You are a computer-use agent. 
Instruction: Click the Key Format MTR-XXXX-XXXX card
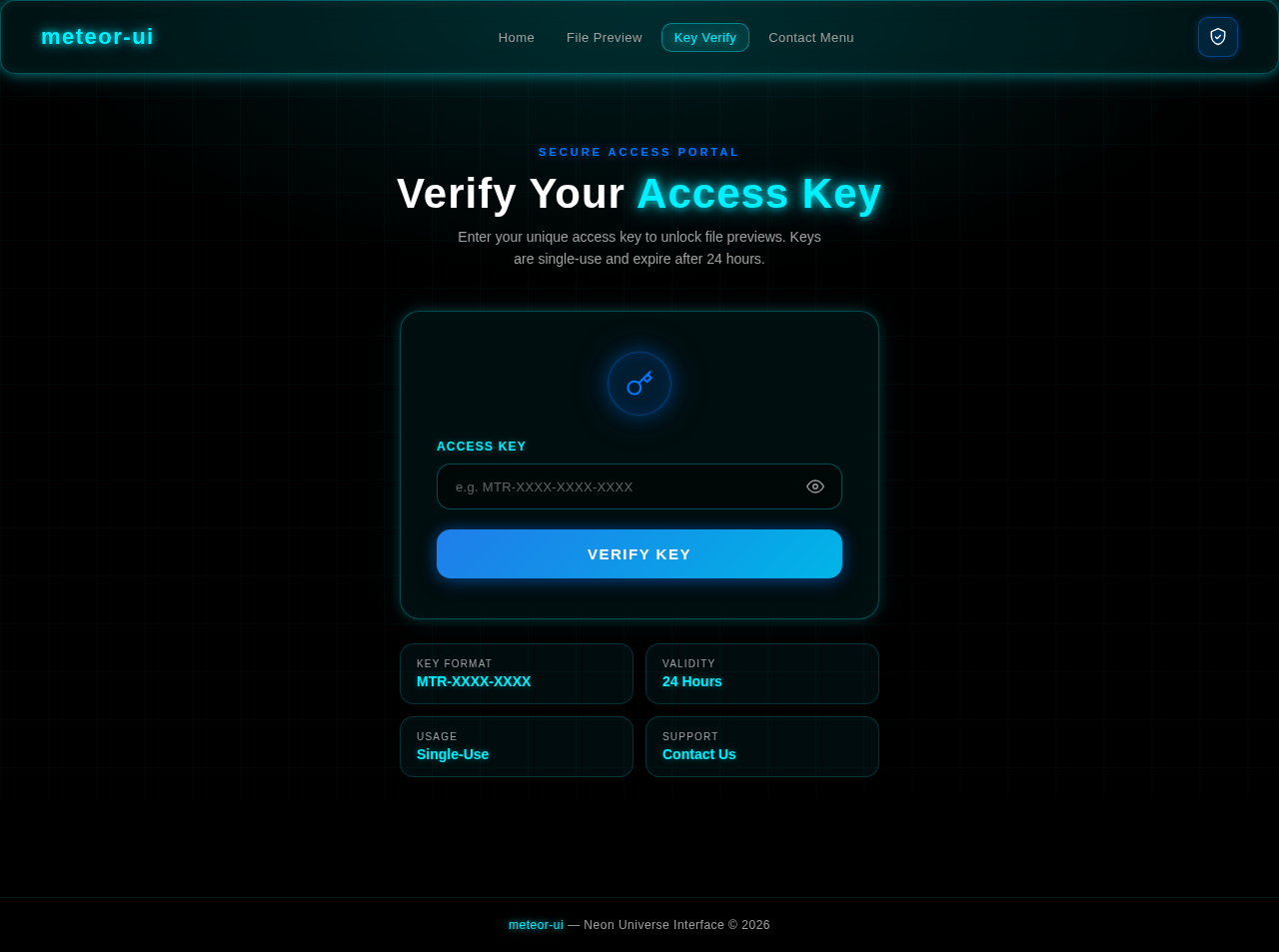pos(517,673)
